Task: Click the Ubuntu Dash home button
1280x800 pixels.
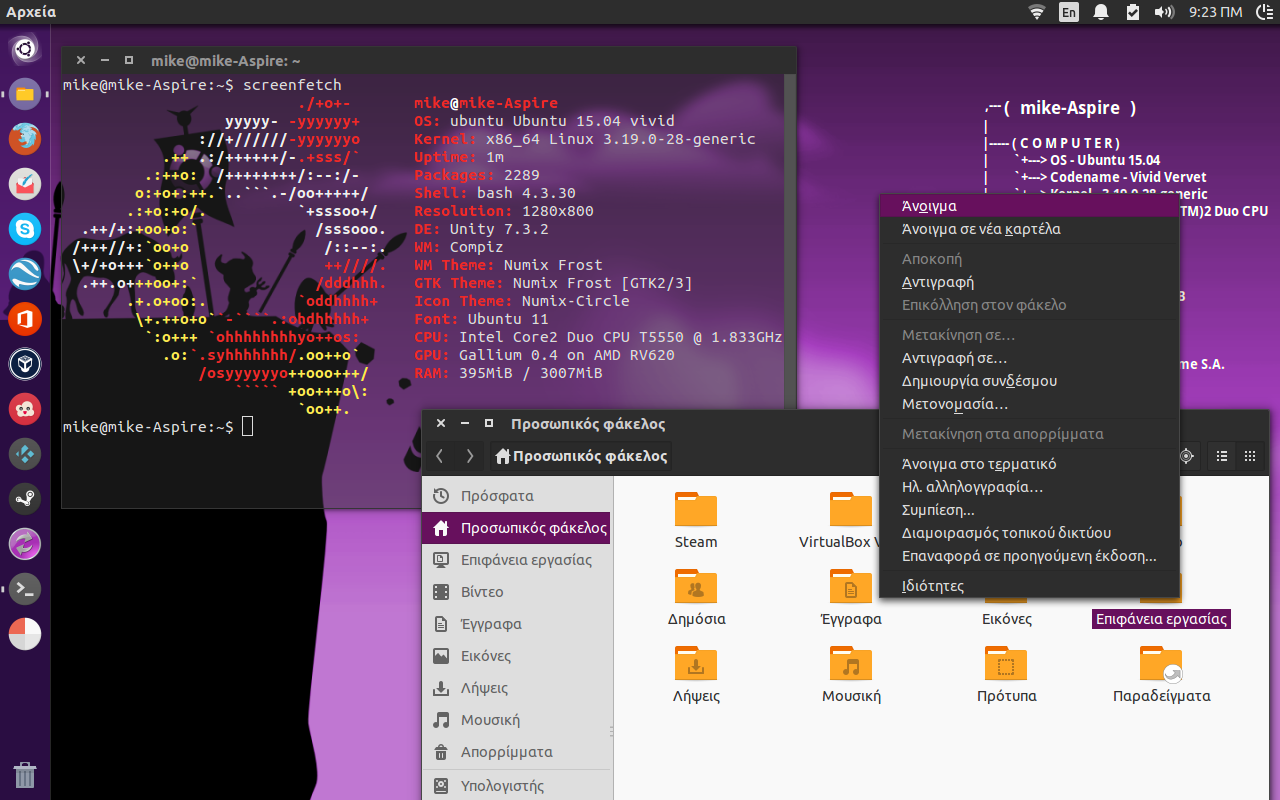Action: click(x=25, y=49)
